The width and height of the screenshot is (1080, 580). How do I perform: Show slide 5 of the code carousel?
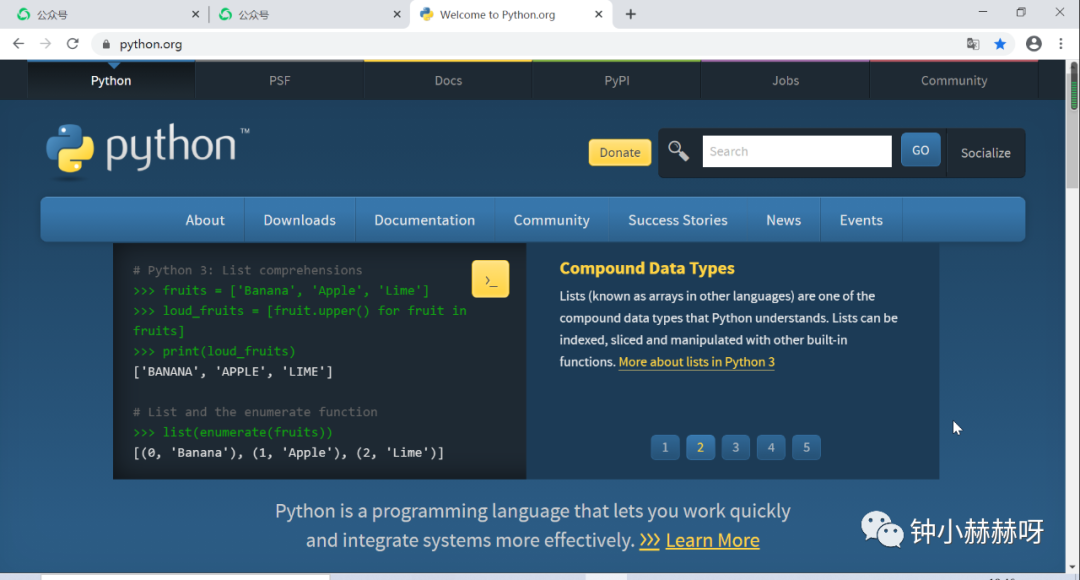tap(807, 448)
